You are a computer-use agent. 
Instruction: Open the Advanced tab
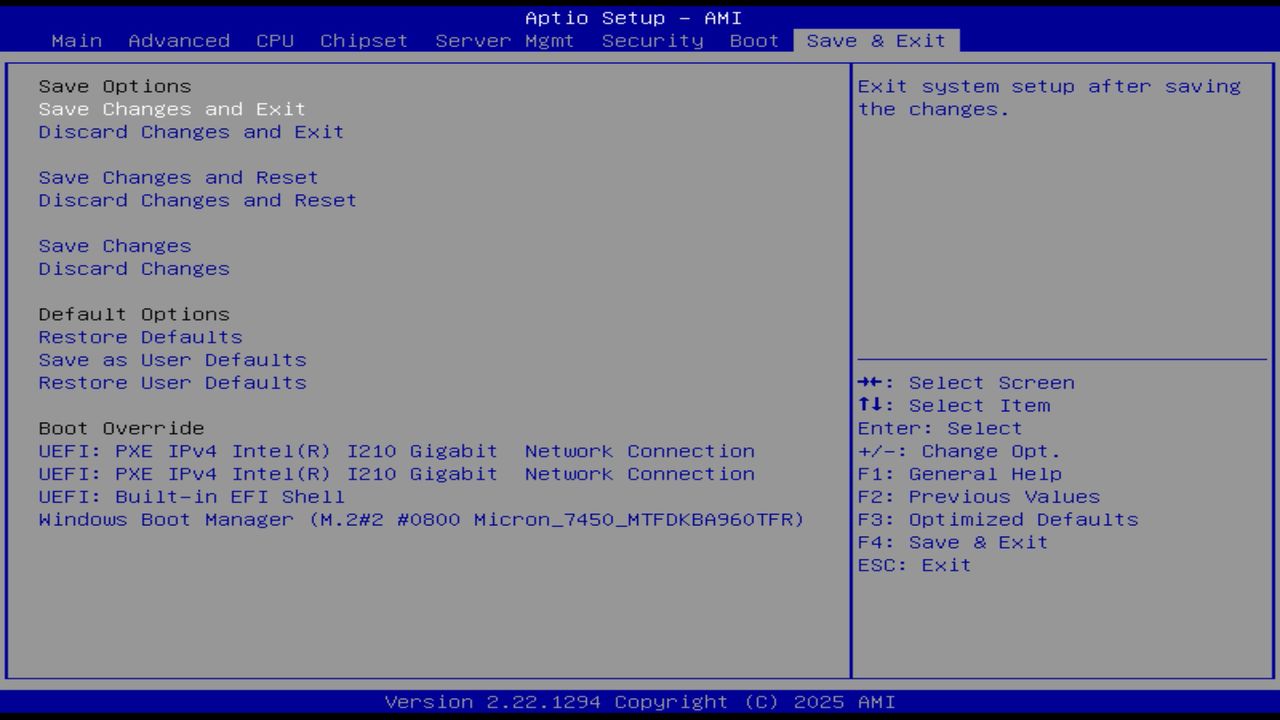(179, 40)
